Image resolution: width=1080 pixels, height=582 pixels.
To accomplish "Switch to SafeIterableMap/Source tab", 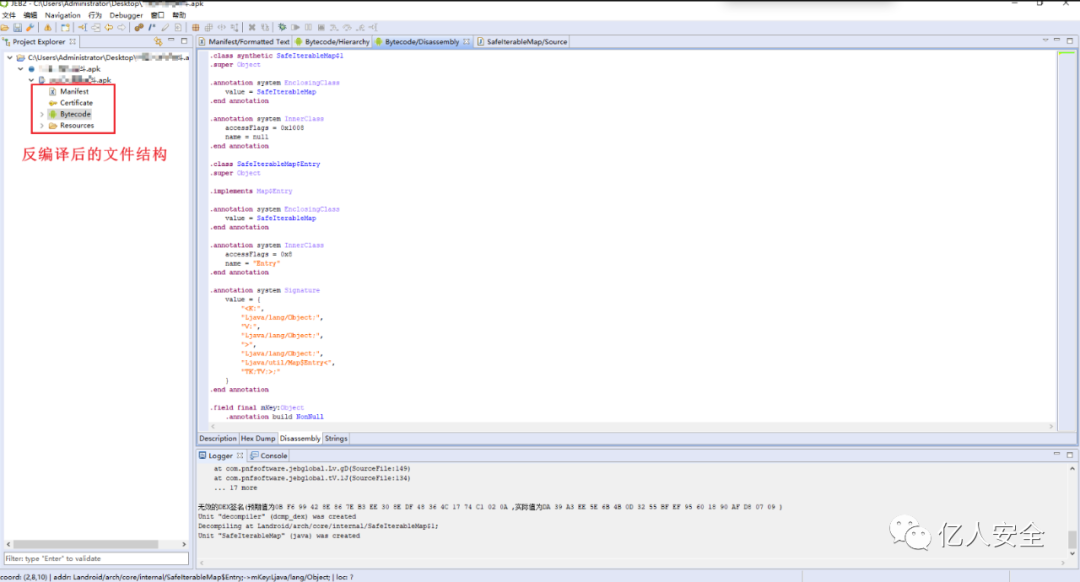I will [522, 41].
